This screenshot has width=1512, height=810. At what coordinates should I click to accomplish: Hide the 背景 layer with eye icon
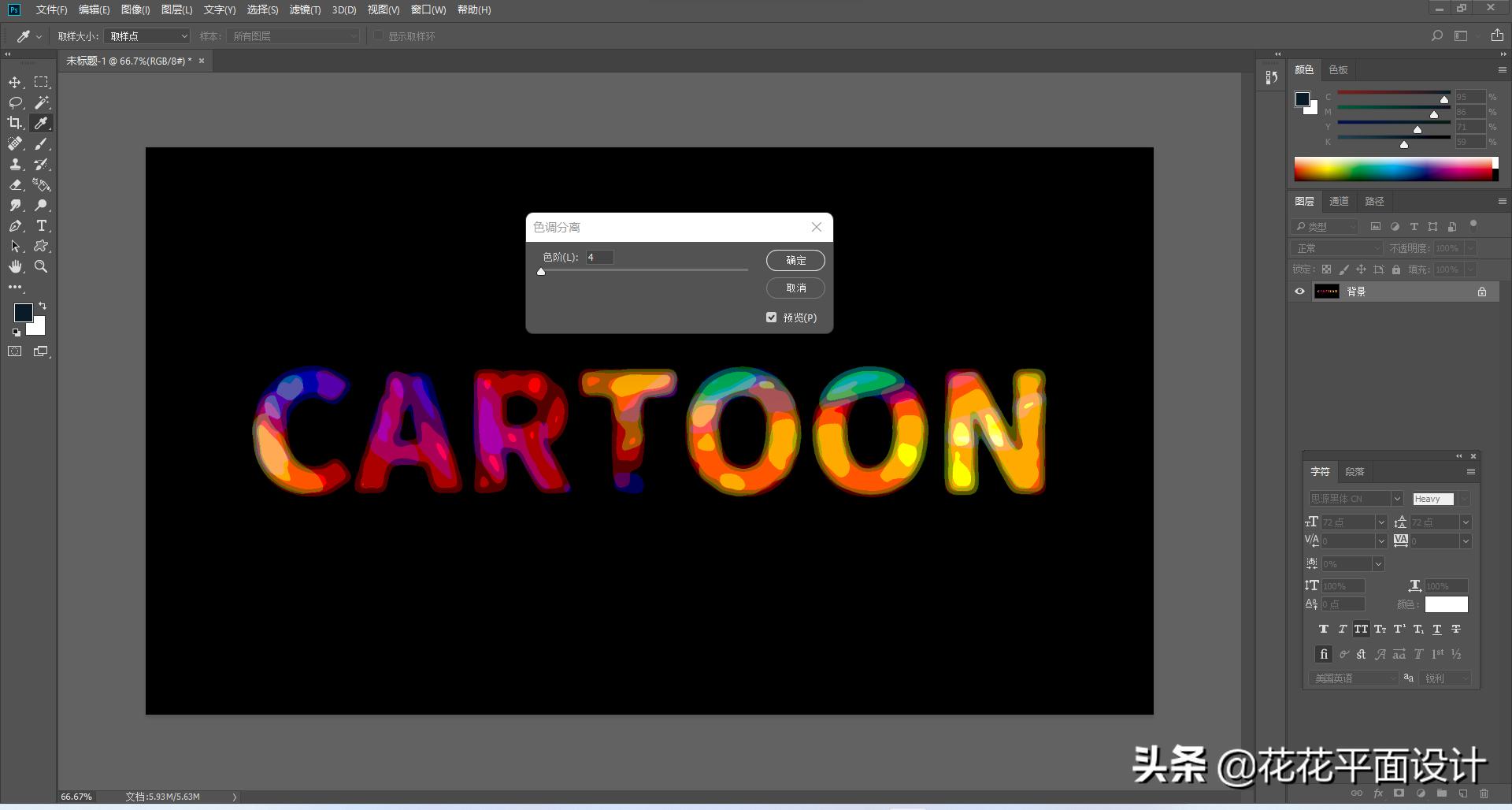[1299, 292]
